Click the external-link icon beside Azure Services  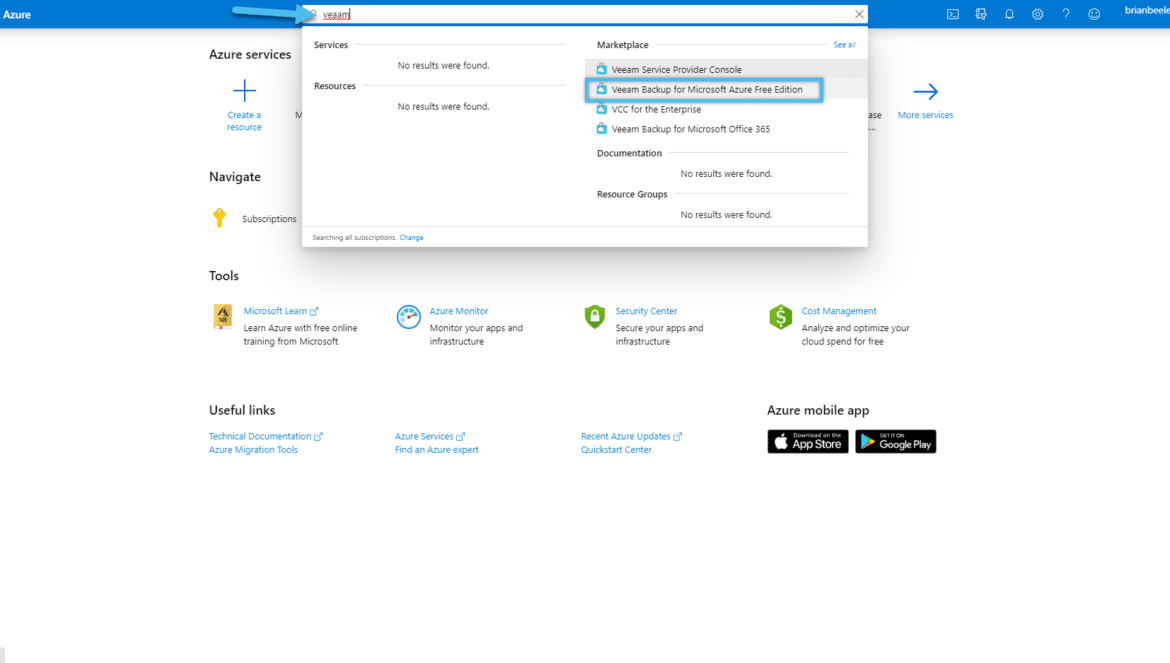pyautogui.click(x=460, y=436)
